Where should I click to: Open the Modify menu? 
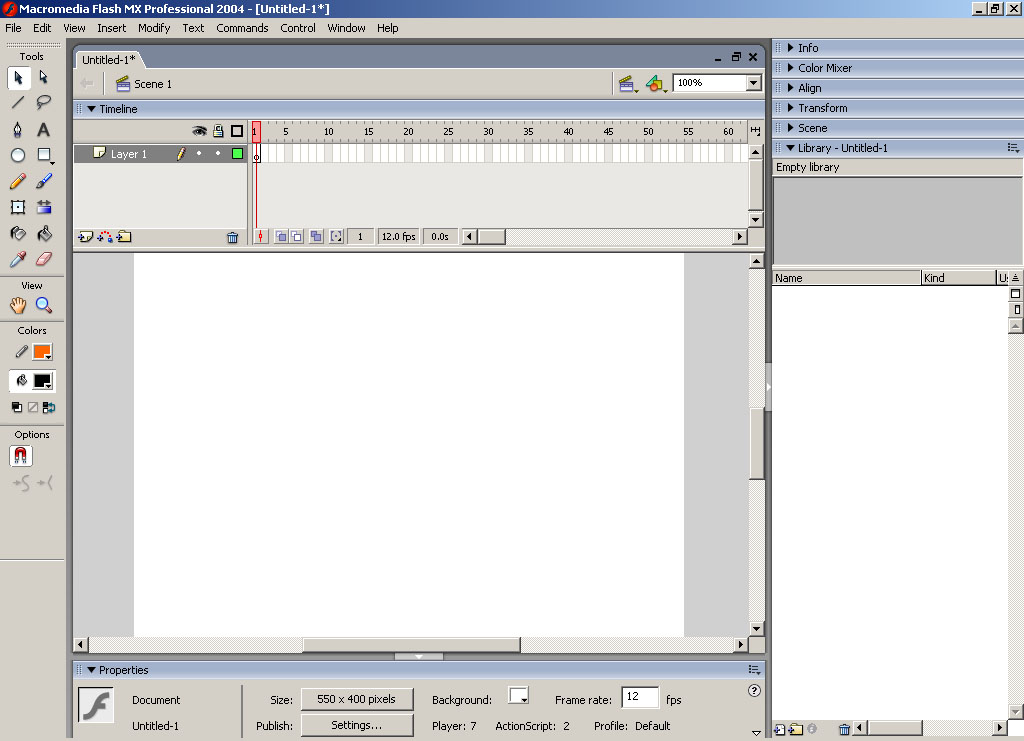coord(154,28)
